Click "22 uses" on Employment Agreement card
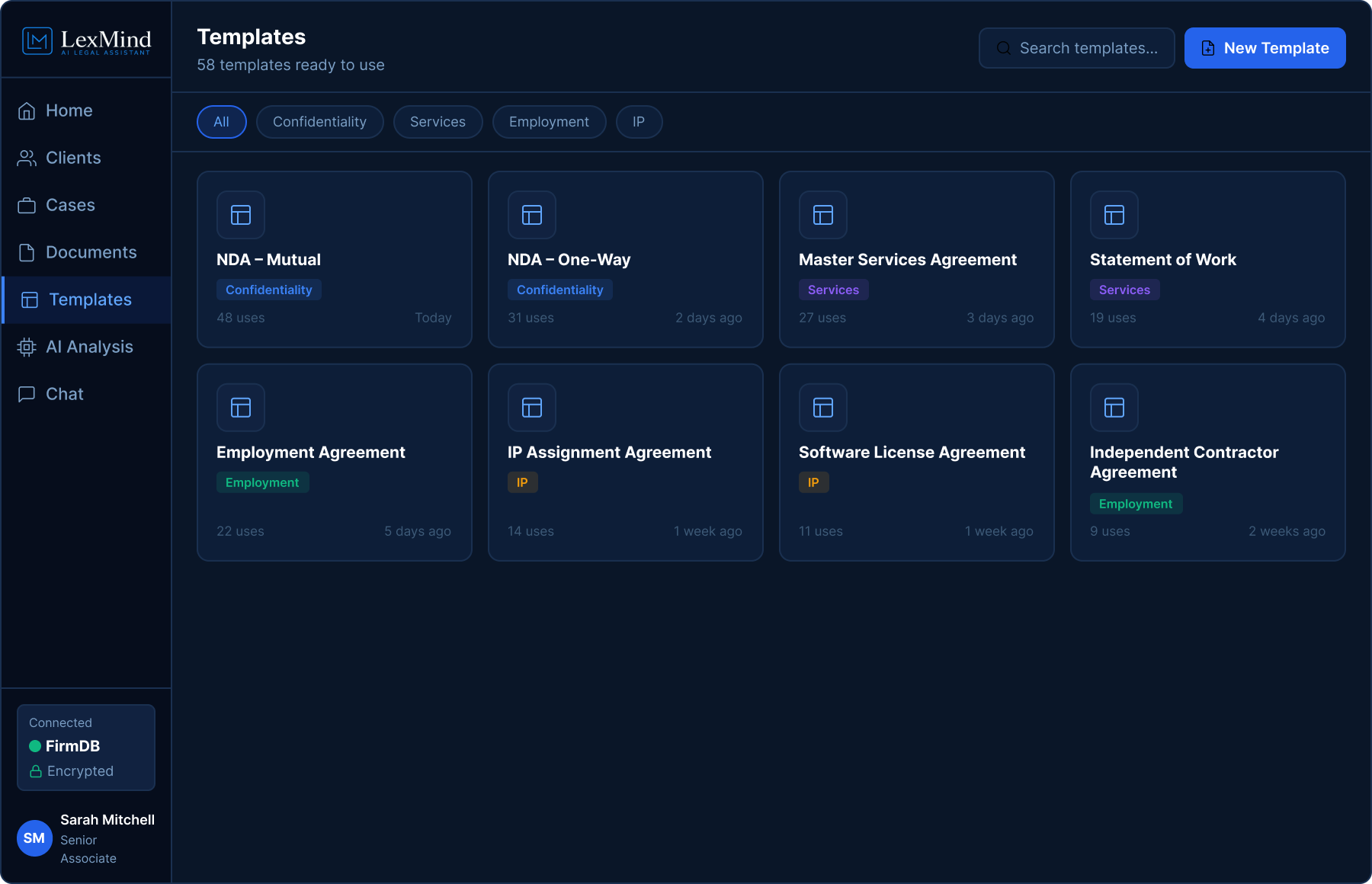Image resolution: width=1372 pixels, height=884 pixels. coord(240,531)
